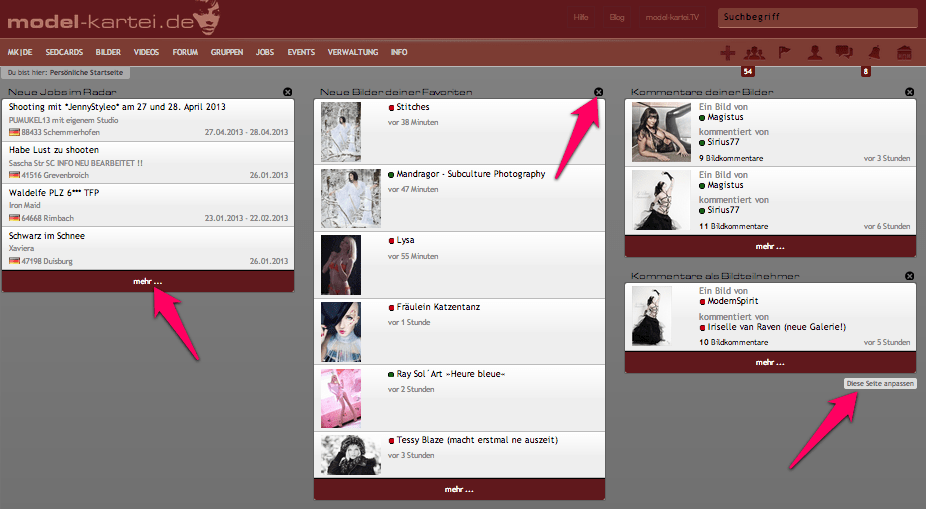Click 'mehr ...' under Neue Jobs im Radar
This screenshot has height=509, width=926.
pyautogui.click(x=148, y=282)
